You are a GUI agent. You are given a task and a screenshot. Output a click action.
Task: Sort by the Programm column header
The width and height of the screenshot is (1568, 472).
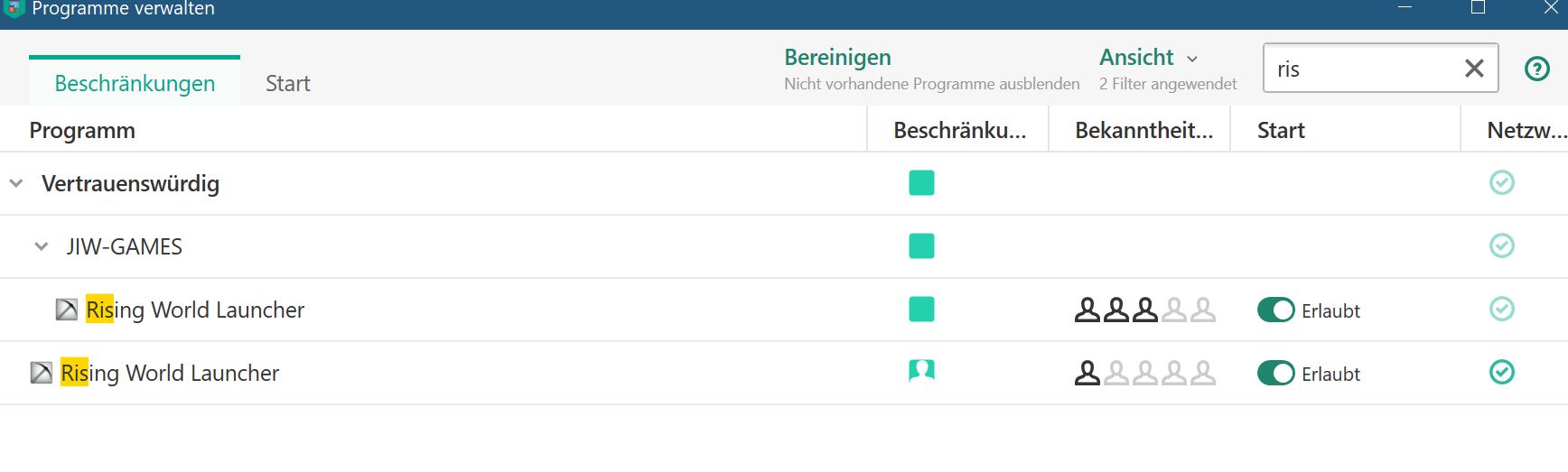pos(82,131)
